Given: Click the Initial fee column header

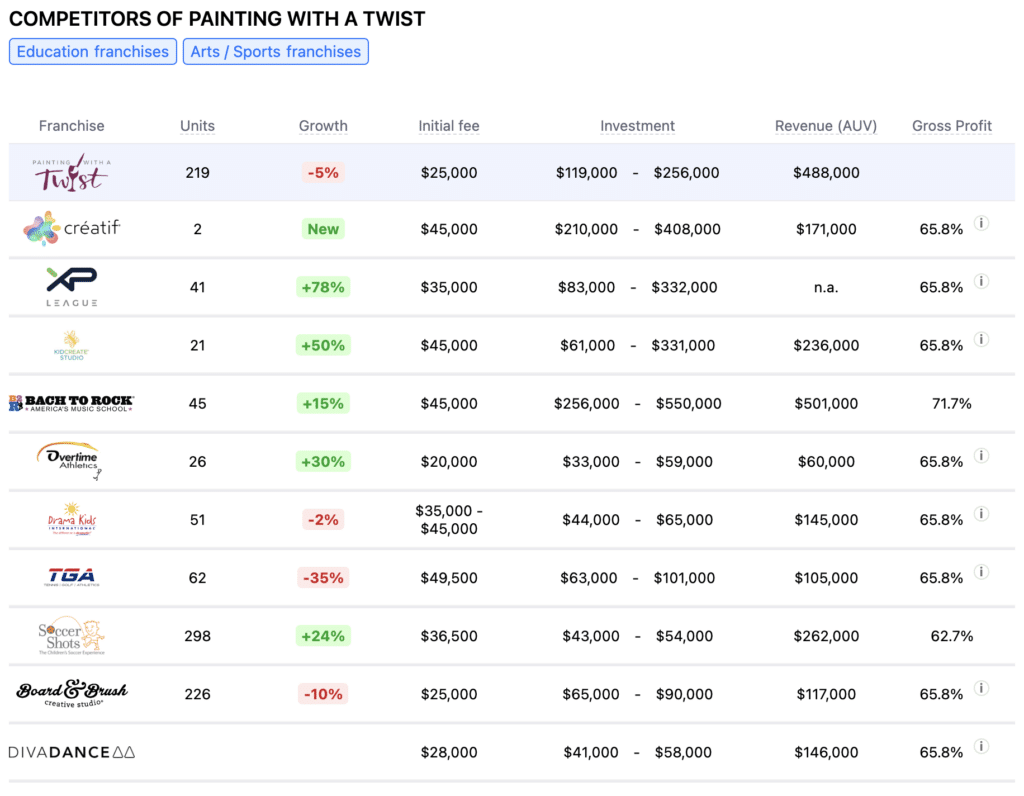Looking at the screenshot, I should (449, 125).
